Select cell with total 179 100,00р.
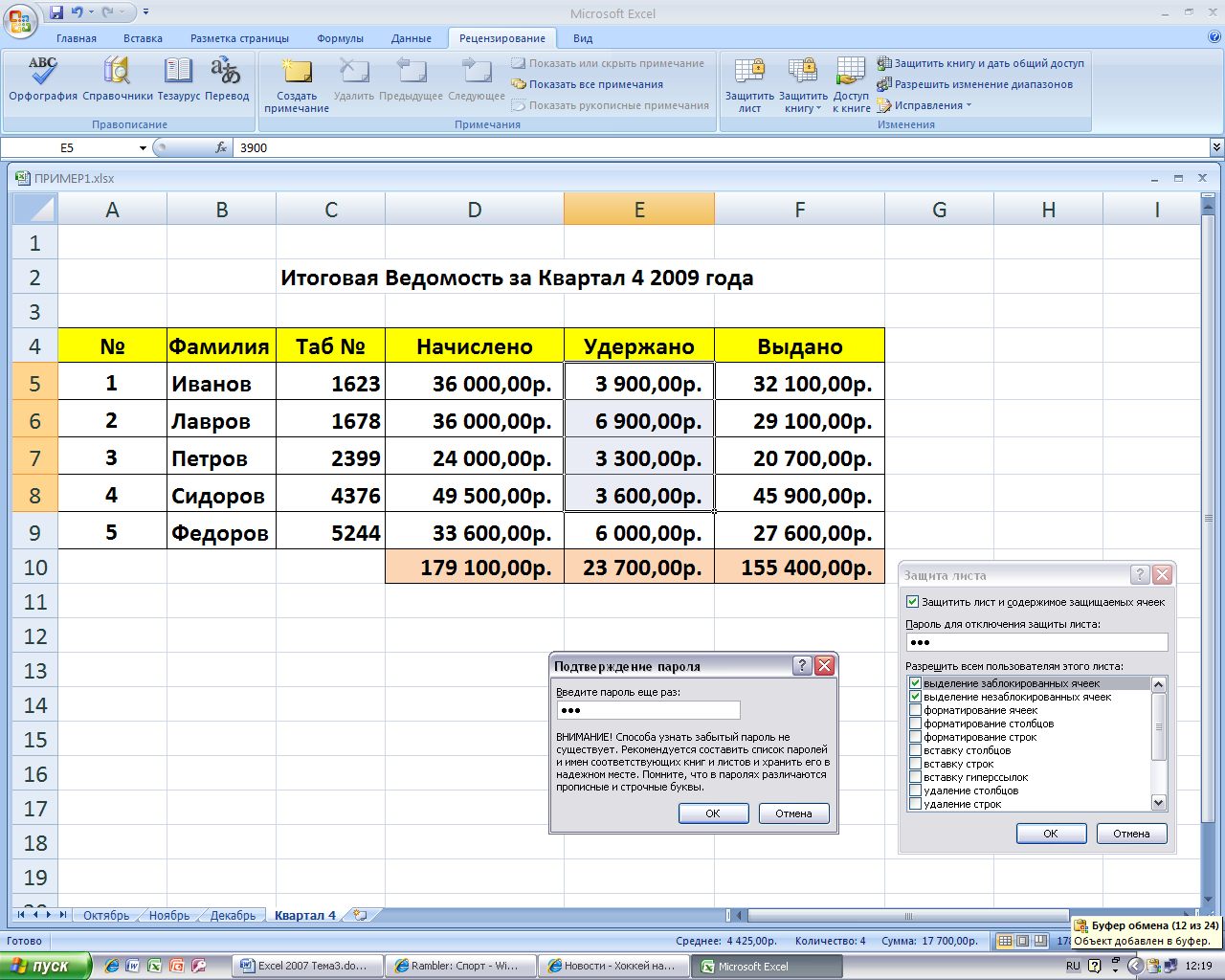Image resolution: width=1225 pixels, height=980 pixels. pos(475,568)
